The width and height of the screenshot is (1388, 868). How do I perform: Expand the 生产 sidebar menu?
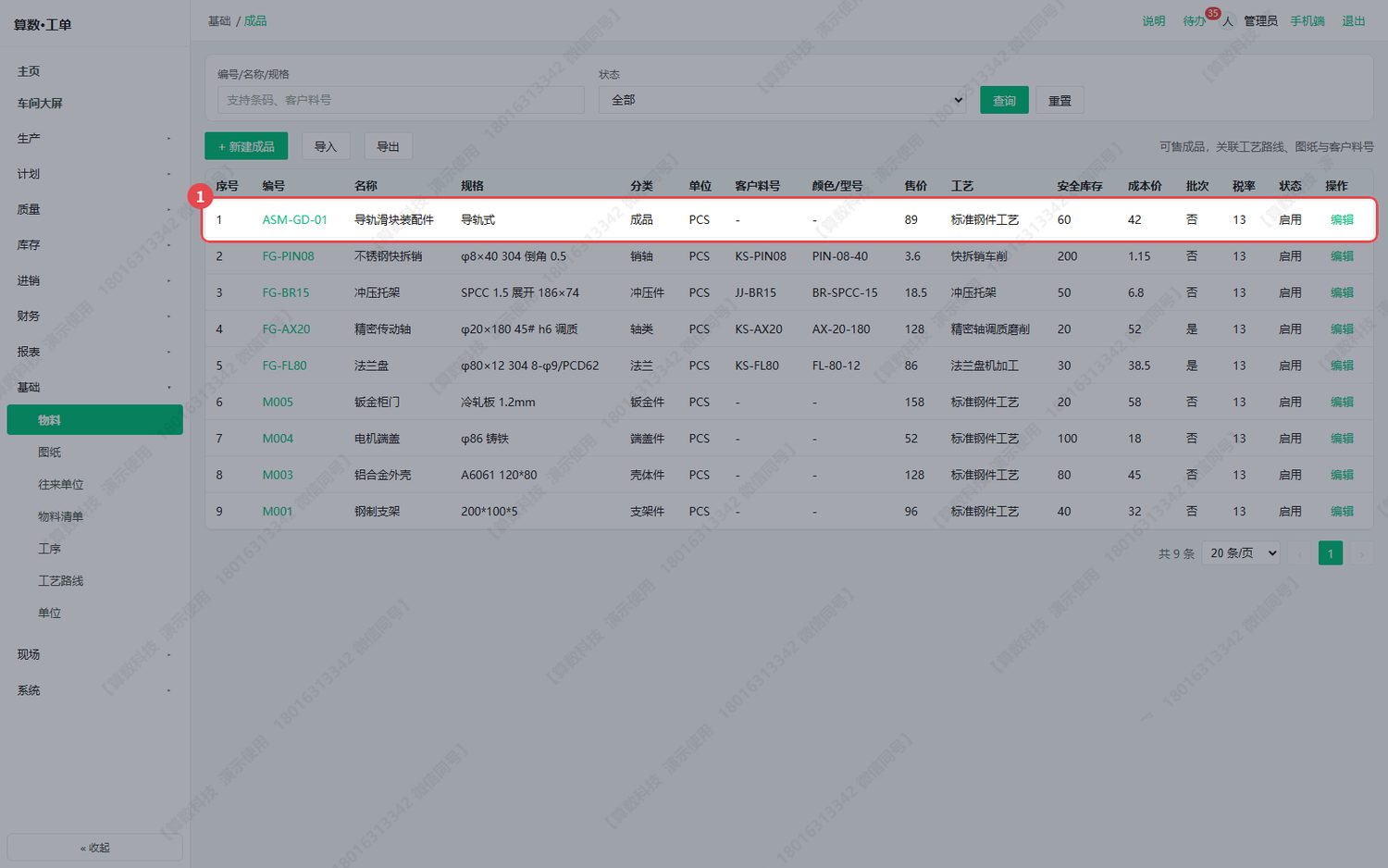click(x=94, y=139)
